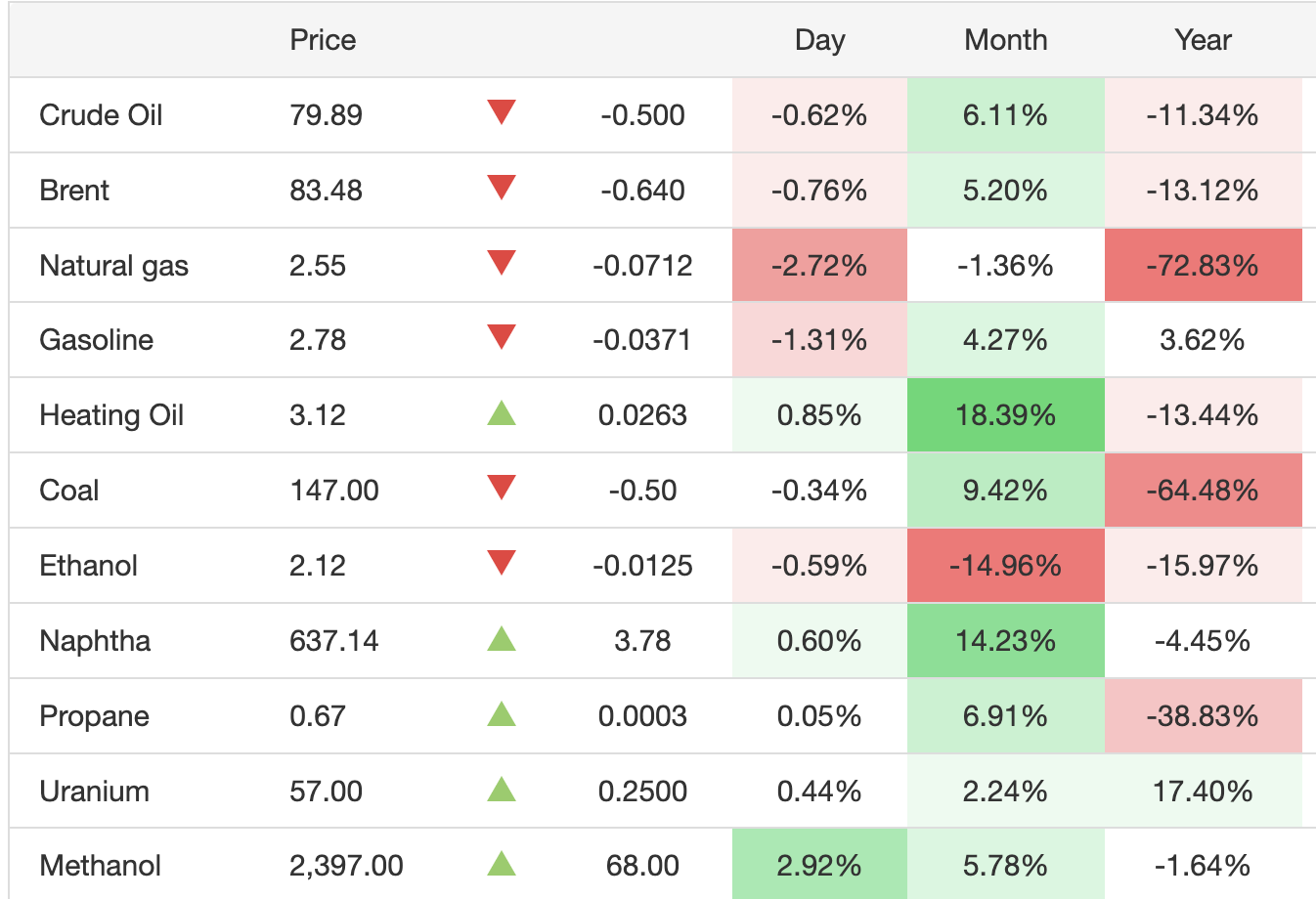The width and height of the screenshot is (1316, 899).
Task: Click the red down arrow in Crude Oil row
Action: coord(502,112)
